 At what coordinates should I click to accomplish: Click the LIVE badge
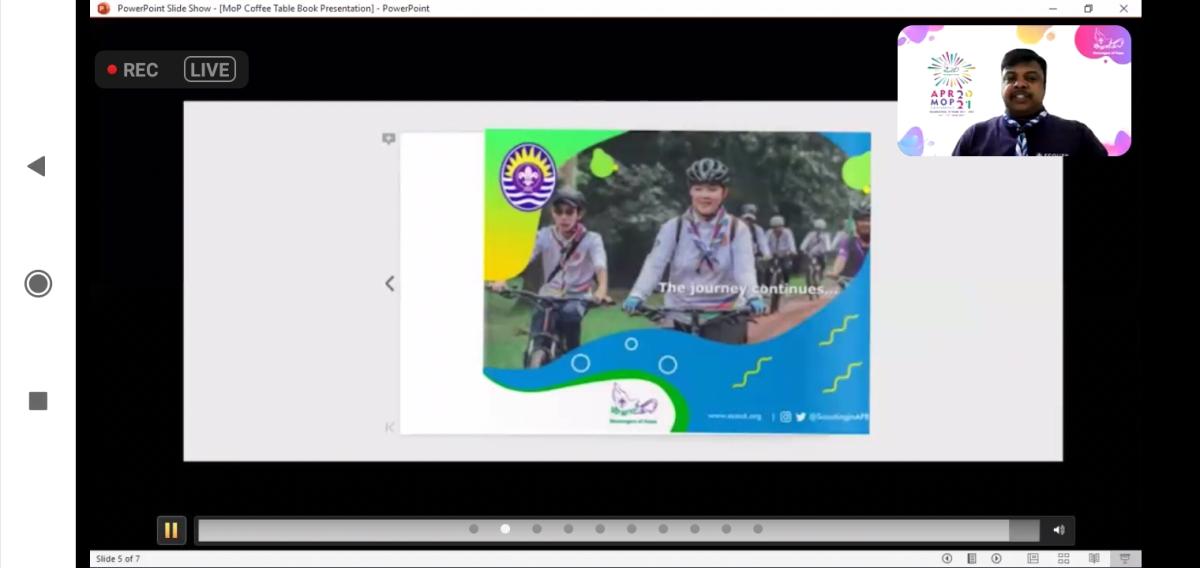click(210, 70)
